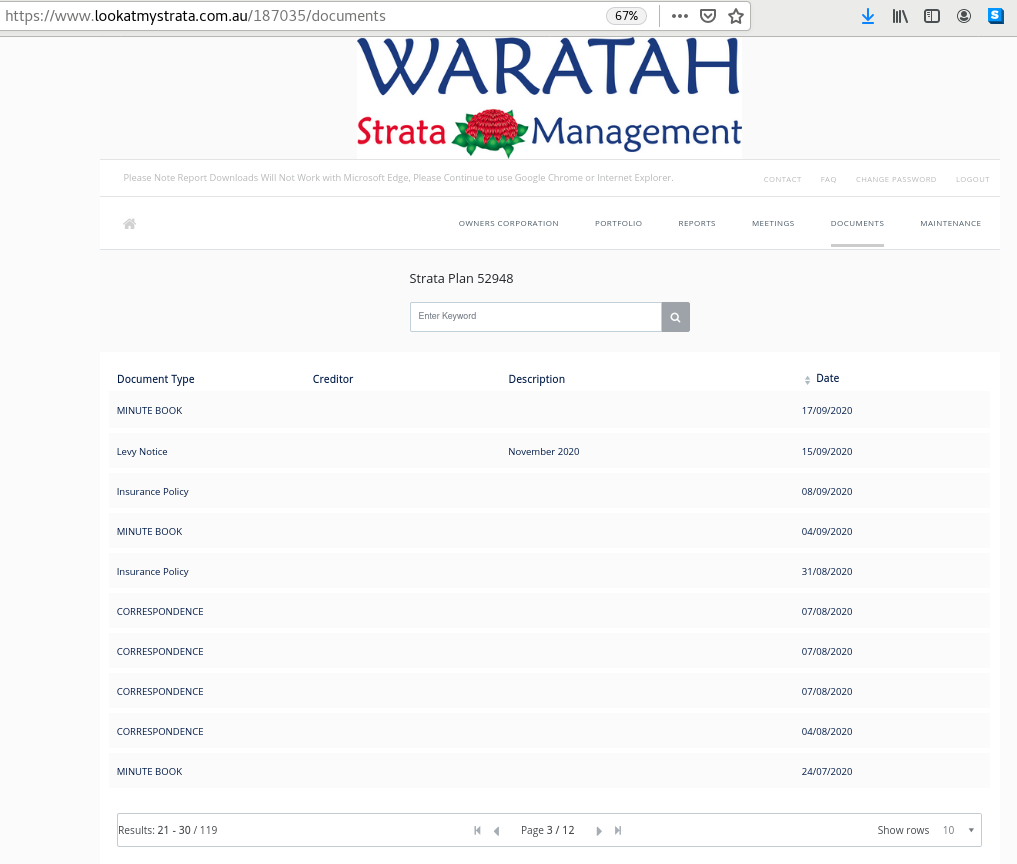Click the Page 3 / 12 indicator
The height and width of the screenshot is (864, 1017).
pos(547,830)
